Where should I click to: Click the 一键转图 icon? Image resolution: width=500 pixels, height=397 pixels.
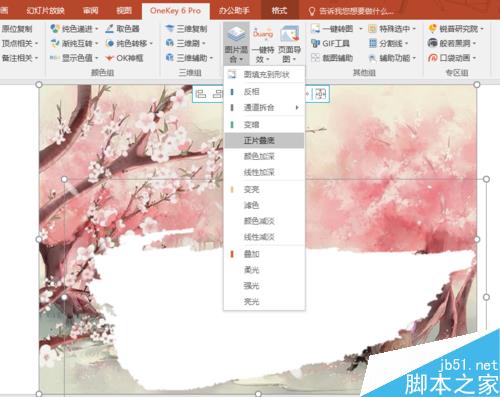click(315, 29)
